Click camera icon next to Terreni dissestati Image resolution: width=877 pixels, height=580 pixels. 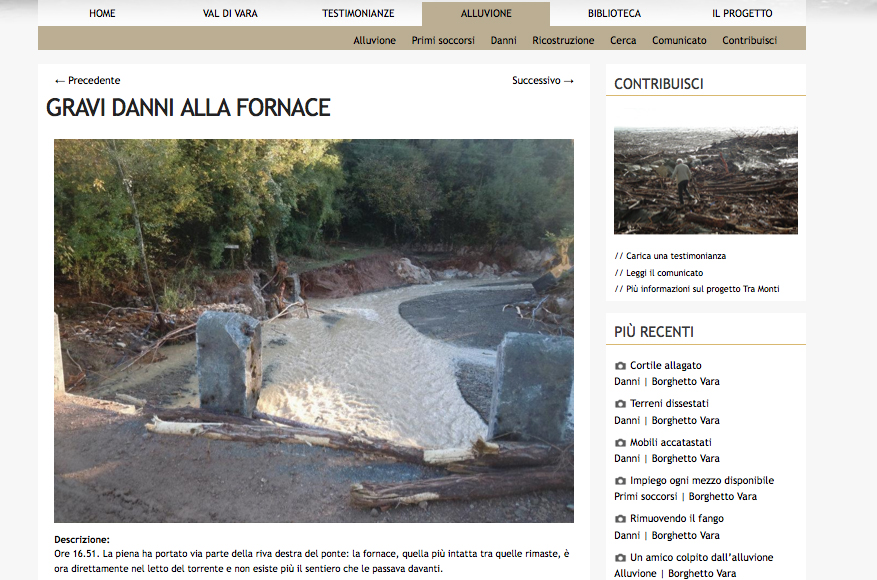pos(620,404)
